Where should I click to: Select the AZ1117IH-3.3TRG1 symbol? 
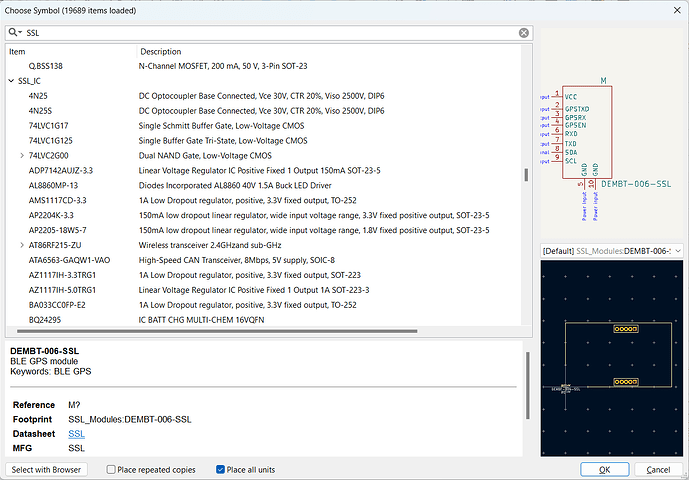click(62, 275)
